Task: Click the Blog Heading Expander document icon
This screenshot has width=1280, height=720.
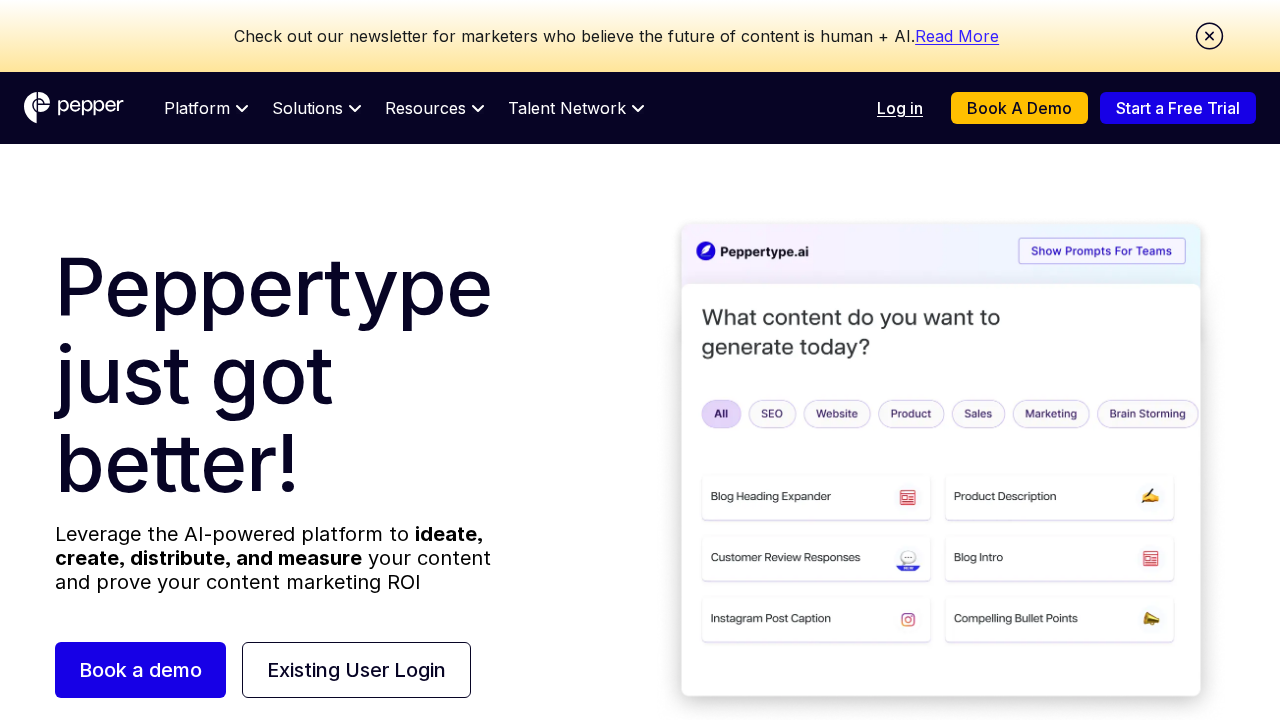Action: click(907, 495)
